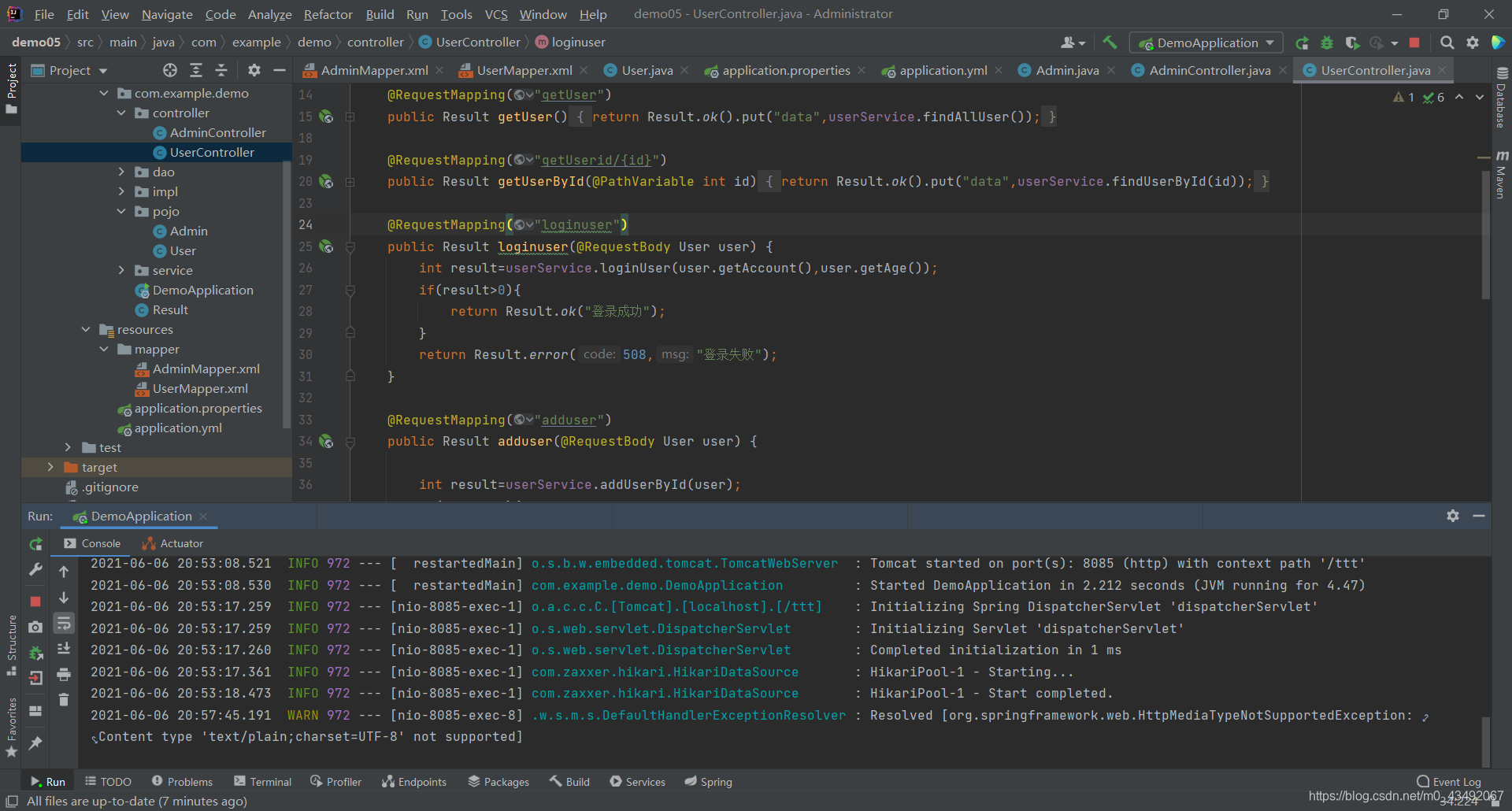Viewport: 1512px width, 811px height.
Task: Open IDE Settings via the gear icon
Action: point(1473,43)
